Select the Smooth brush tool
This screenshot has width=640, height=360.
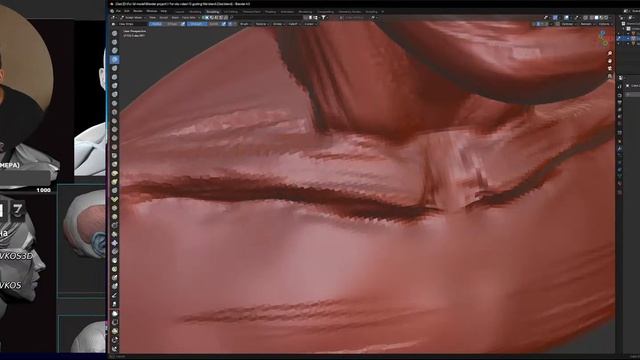[115, 111]
